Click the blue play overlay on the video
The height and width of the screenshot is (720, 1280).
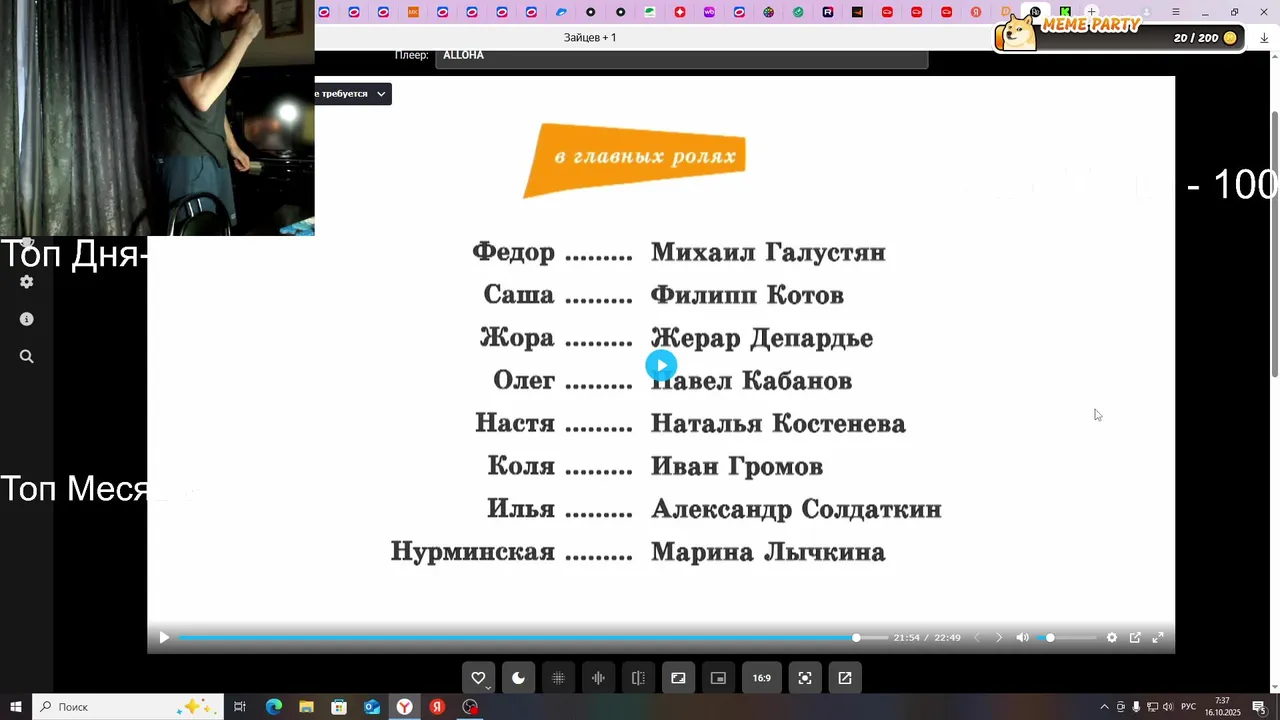tap(661, 365)
